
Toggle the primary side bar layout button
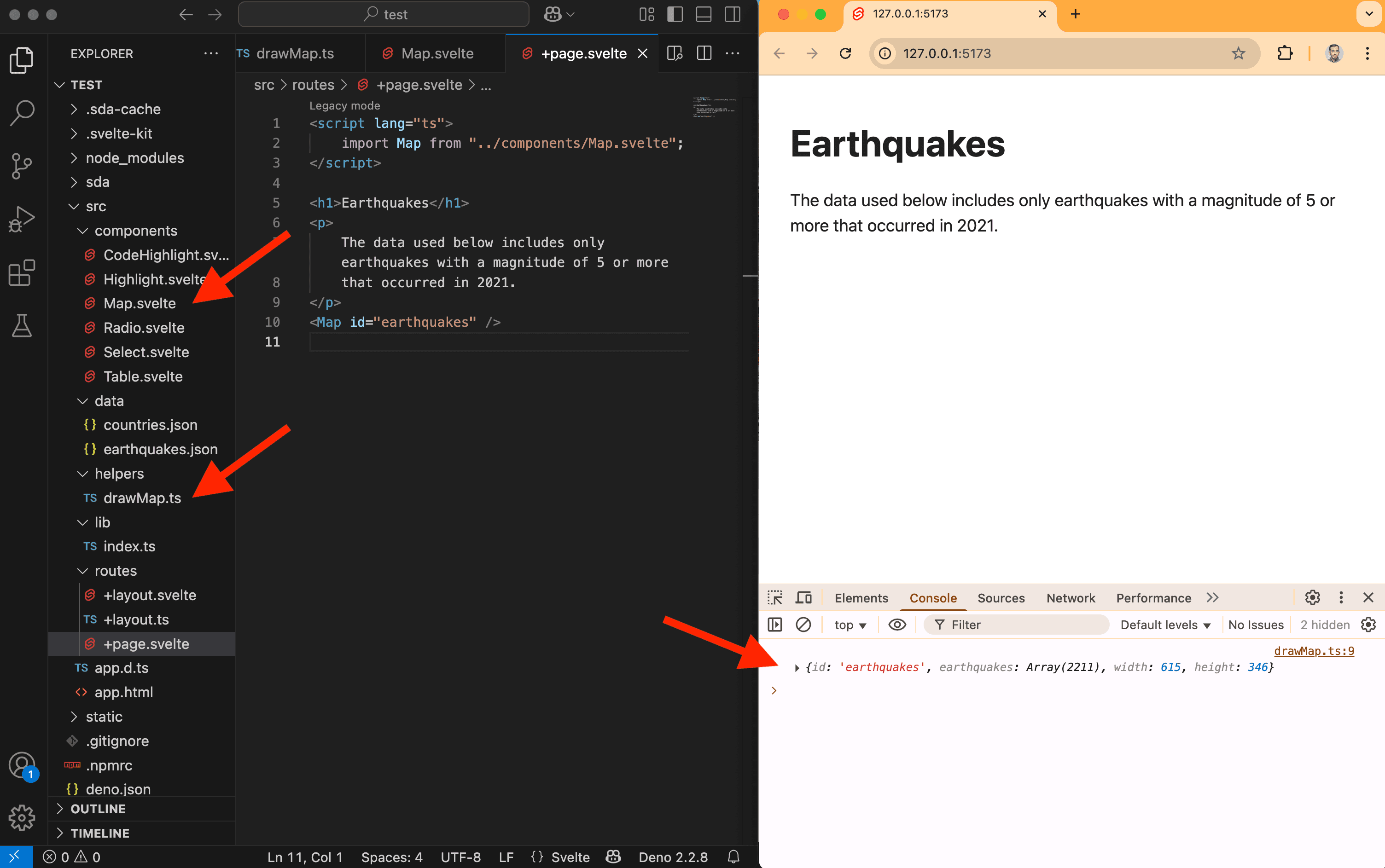click(x=675, y=14)
